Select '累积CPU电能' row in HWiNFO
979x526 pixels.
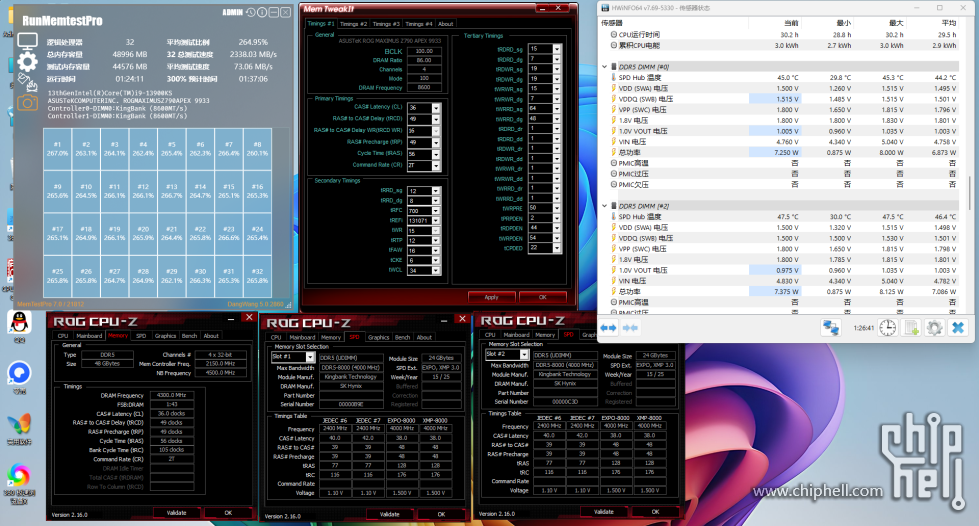(x=779, y=46)
